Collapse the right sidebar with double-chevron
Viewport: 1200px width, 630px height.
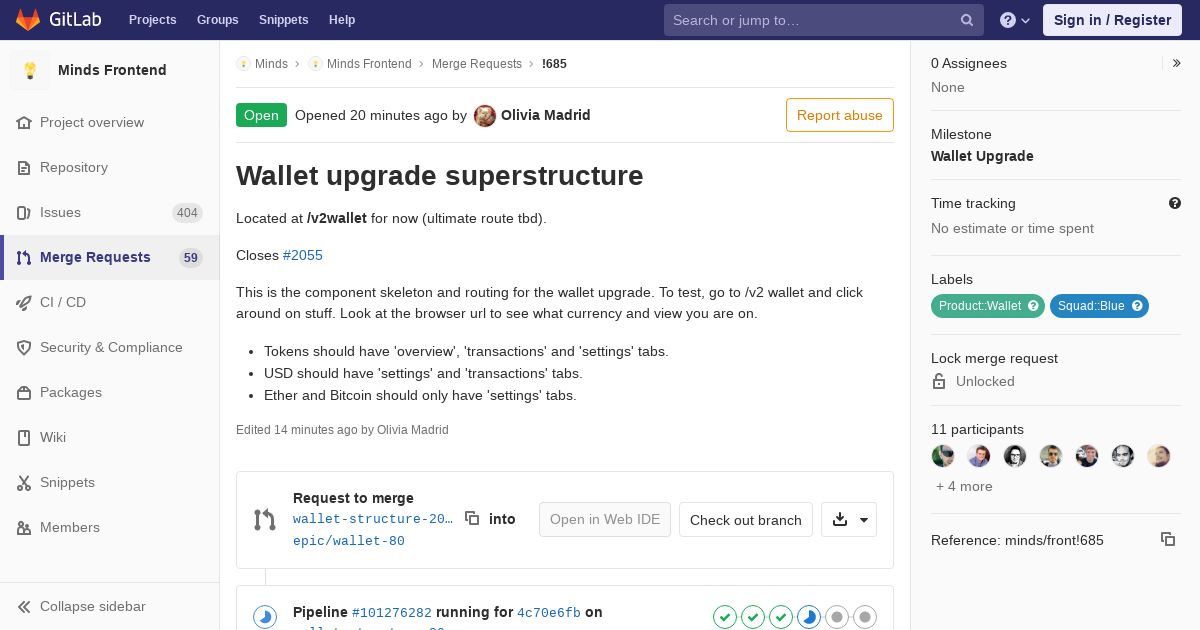click(x=1177, y=63)
